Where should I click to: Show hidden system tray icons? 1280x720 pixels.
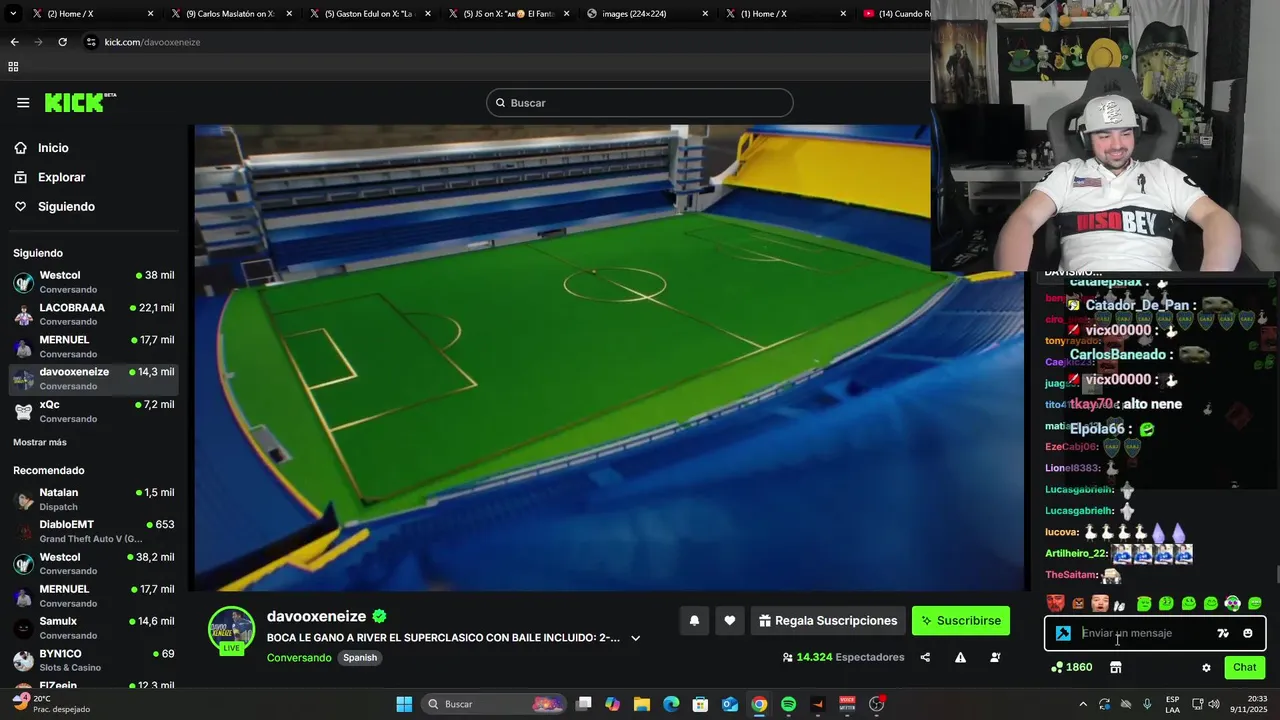point(1083,704)
